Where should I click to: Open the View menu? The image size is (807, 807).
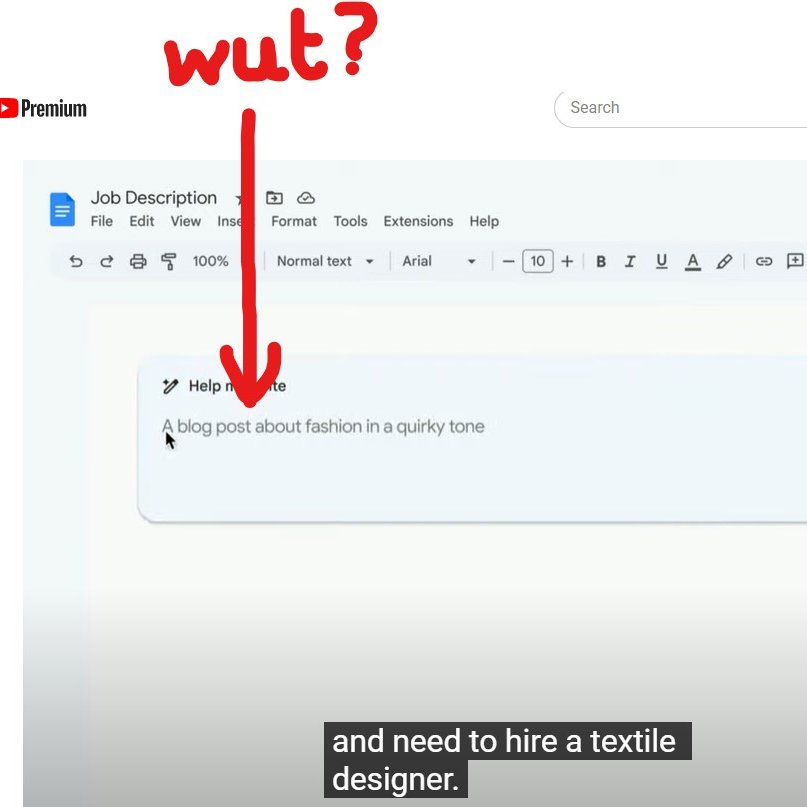(x=186, y=221)
